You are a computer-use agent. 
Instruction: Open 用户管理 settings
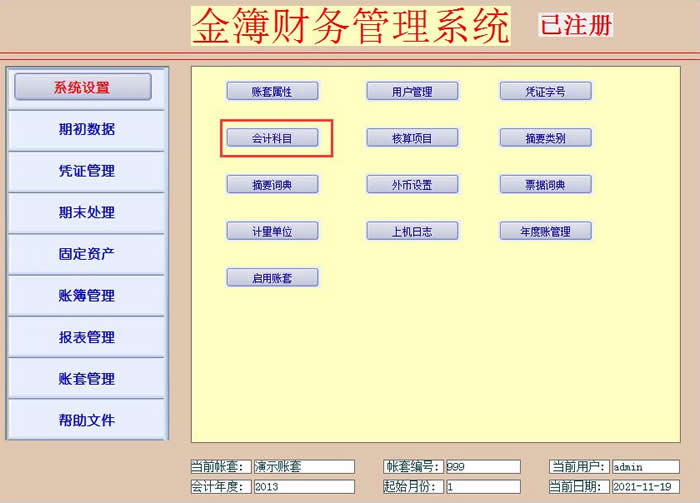point(412,91)
